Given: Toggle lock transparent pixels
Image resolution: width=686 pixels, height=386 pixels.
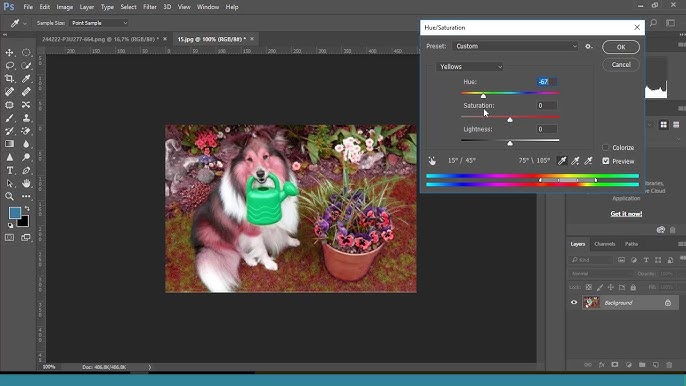Looking at the screenshot, I should (589, 288).
